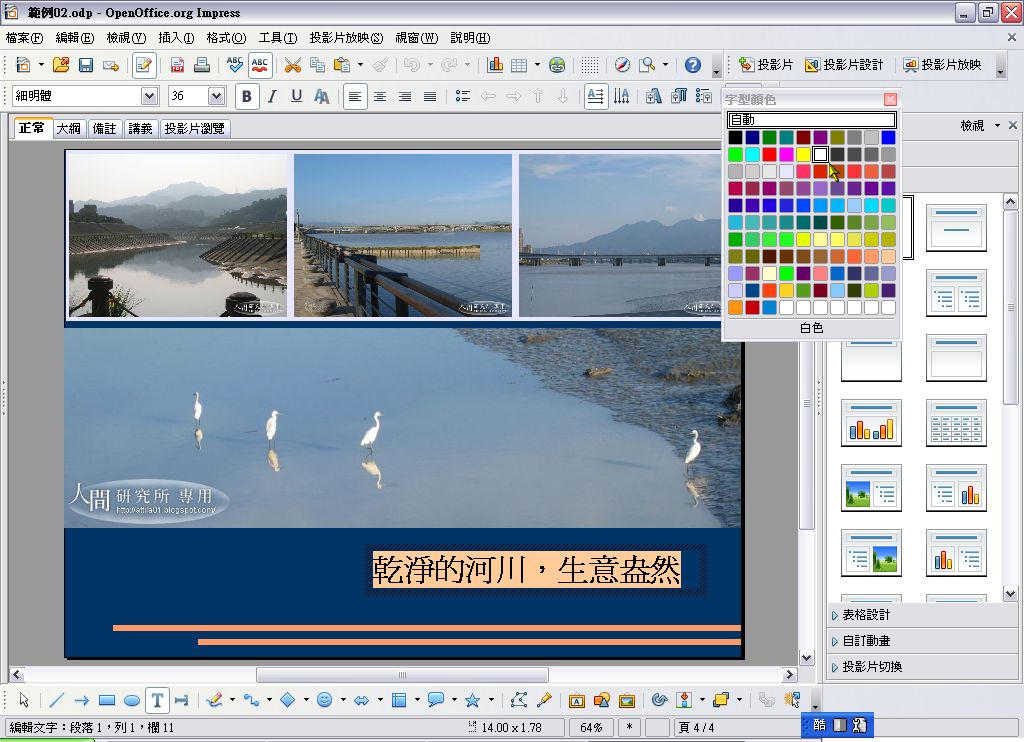Open a file with the folder icon
This screenshot has height=742, width=1024.
click(61, 65)
